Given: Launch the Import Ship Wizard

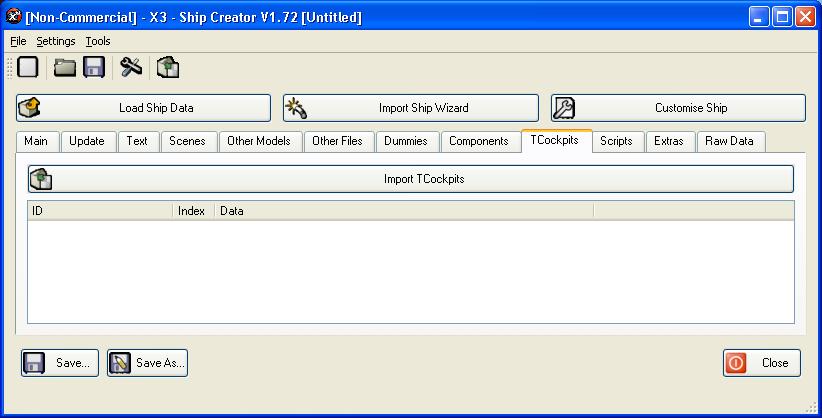Looking at the screenshot, I should tap(411, 108).
